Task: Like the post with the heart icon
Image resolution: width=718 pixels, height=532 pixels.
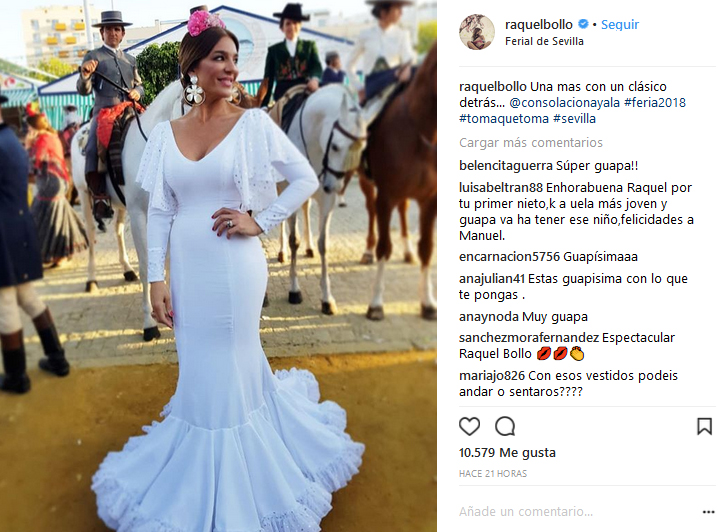Action: pos(469,426)
